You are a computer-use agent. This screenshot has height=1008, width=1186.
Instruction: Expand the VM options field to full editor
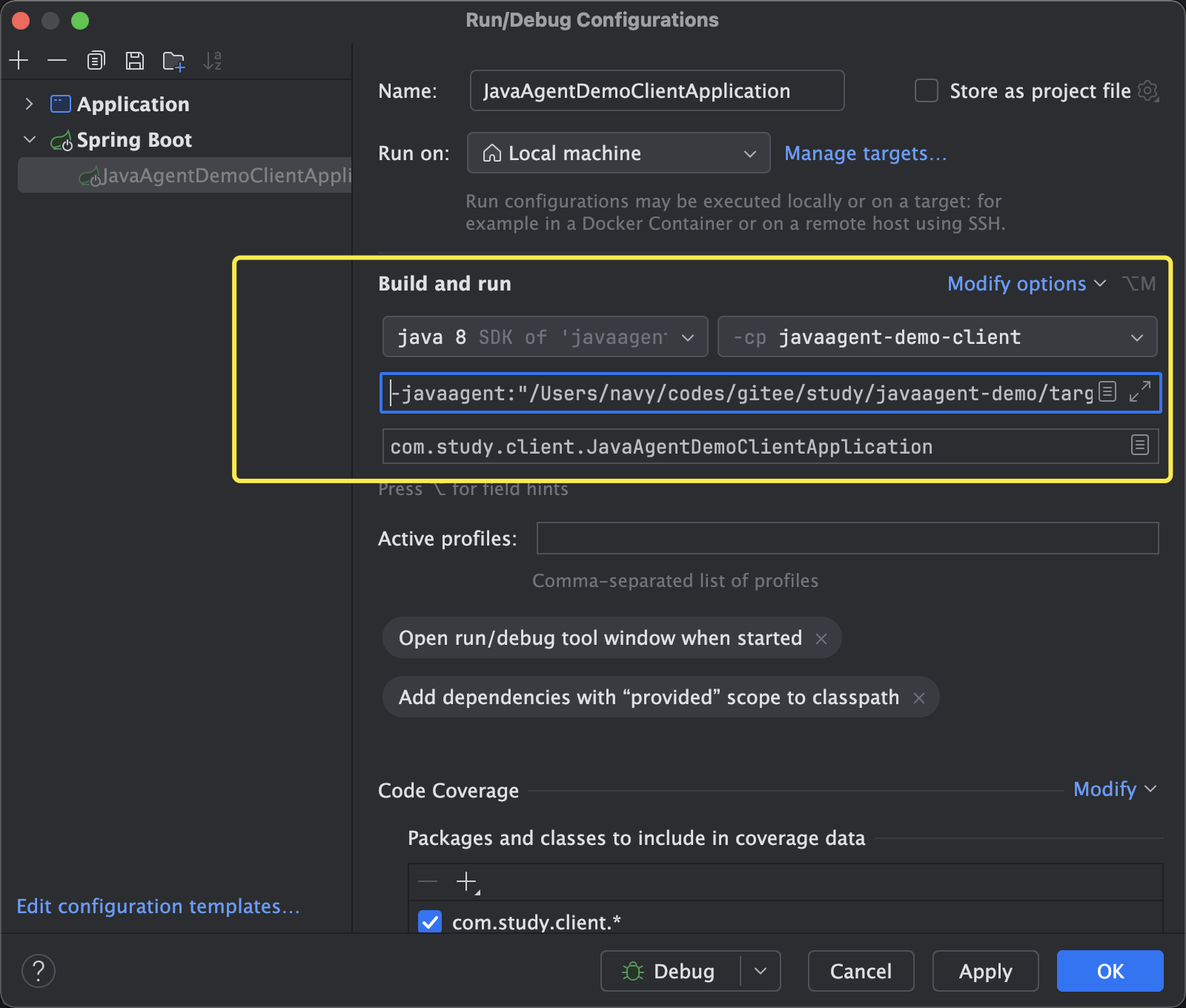pyautogui.click(x=1140, y=391)
